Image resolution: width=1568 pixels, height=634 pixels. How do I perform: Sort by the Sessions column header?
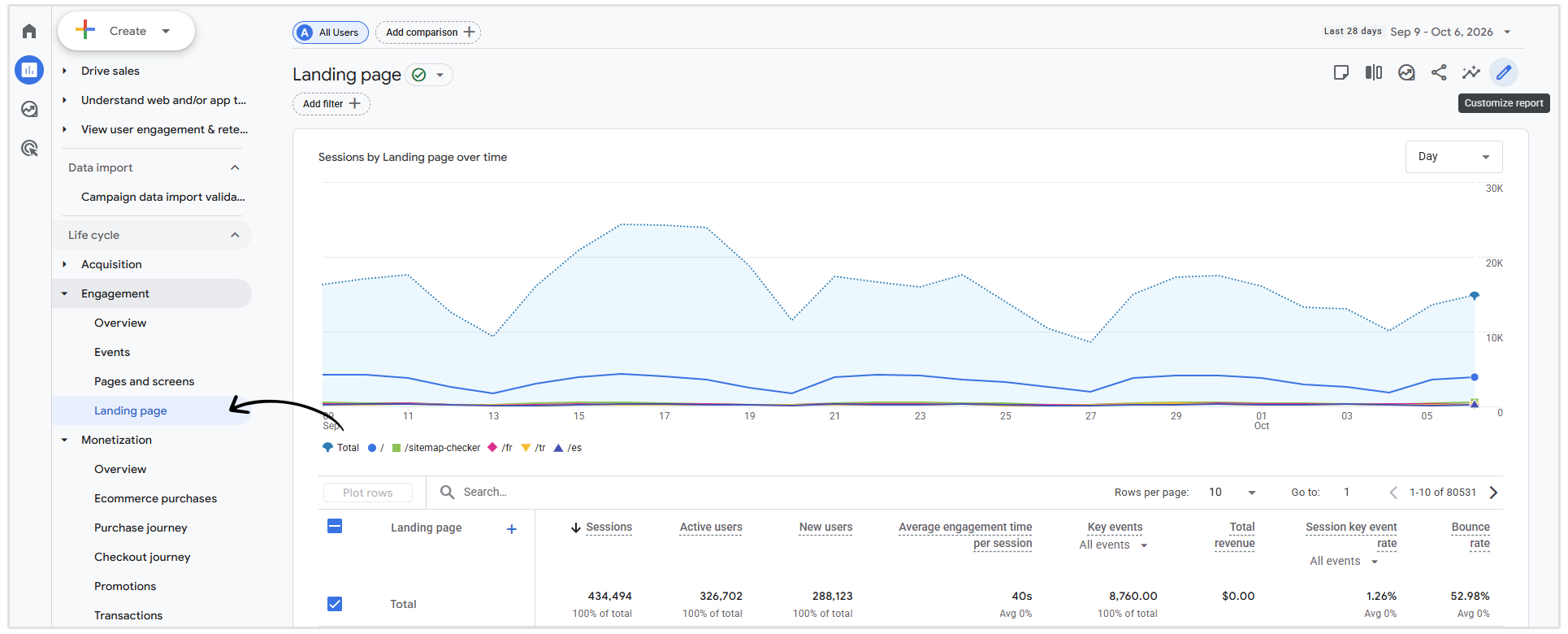click(609, 528)
